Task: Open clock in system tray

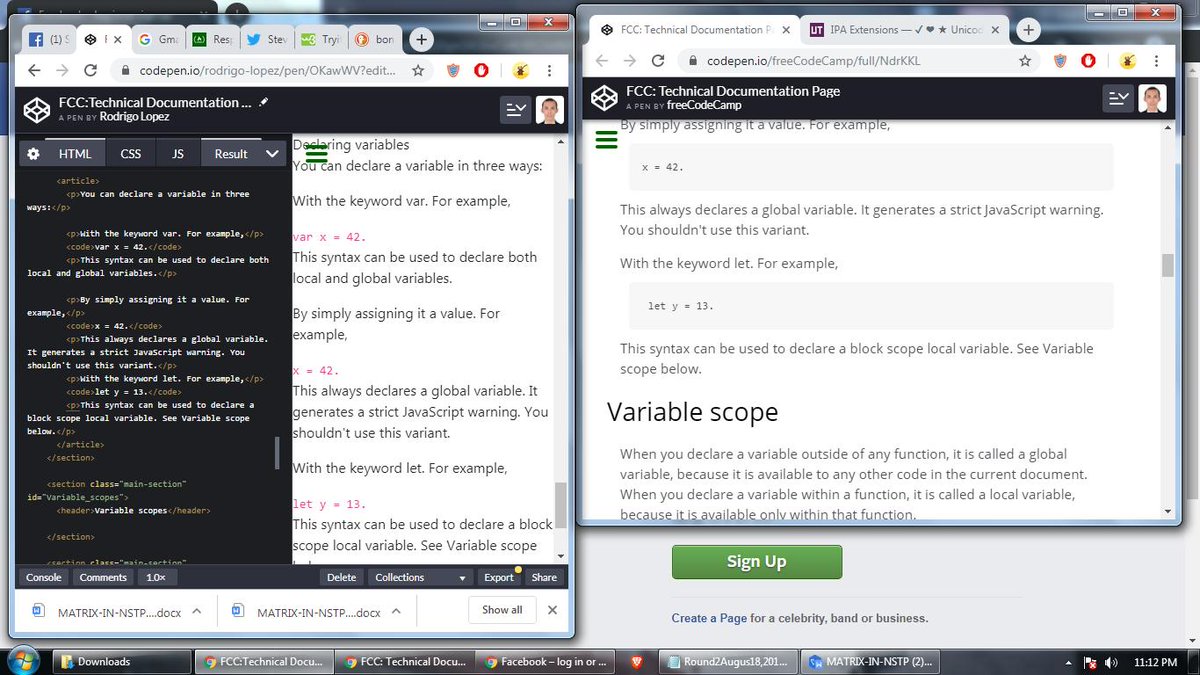Action: (1154, 662)
